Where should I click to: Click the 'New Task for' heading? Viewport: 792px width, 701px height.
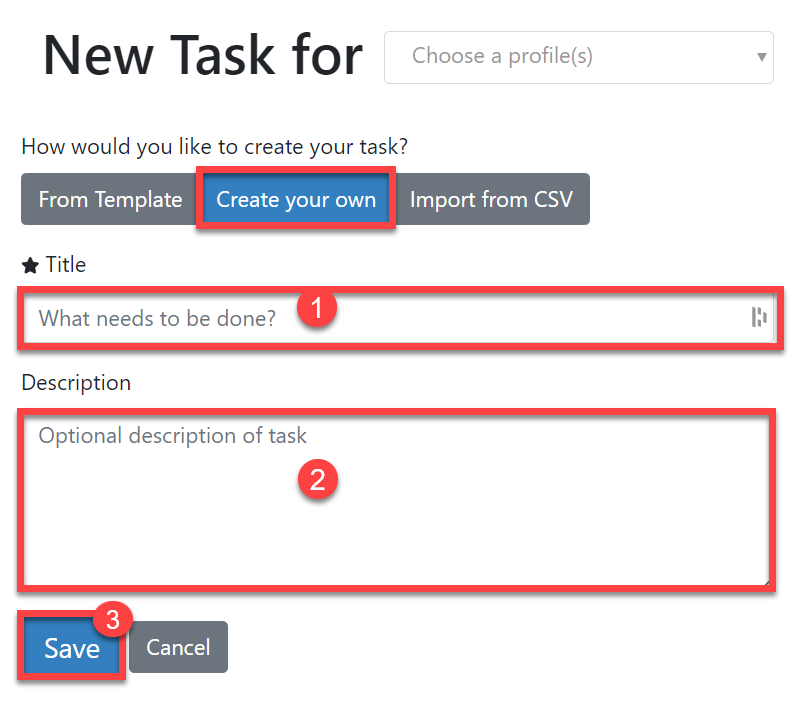[203, 56]
